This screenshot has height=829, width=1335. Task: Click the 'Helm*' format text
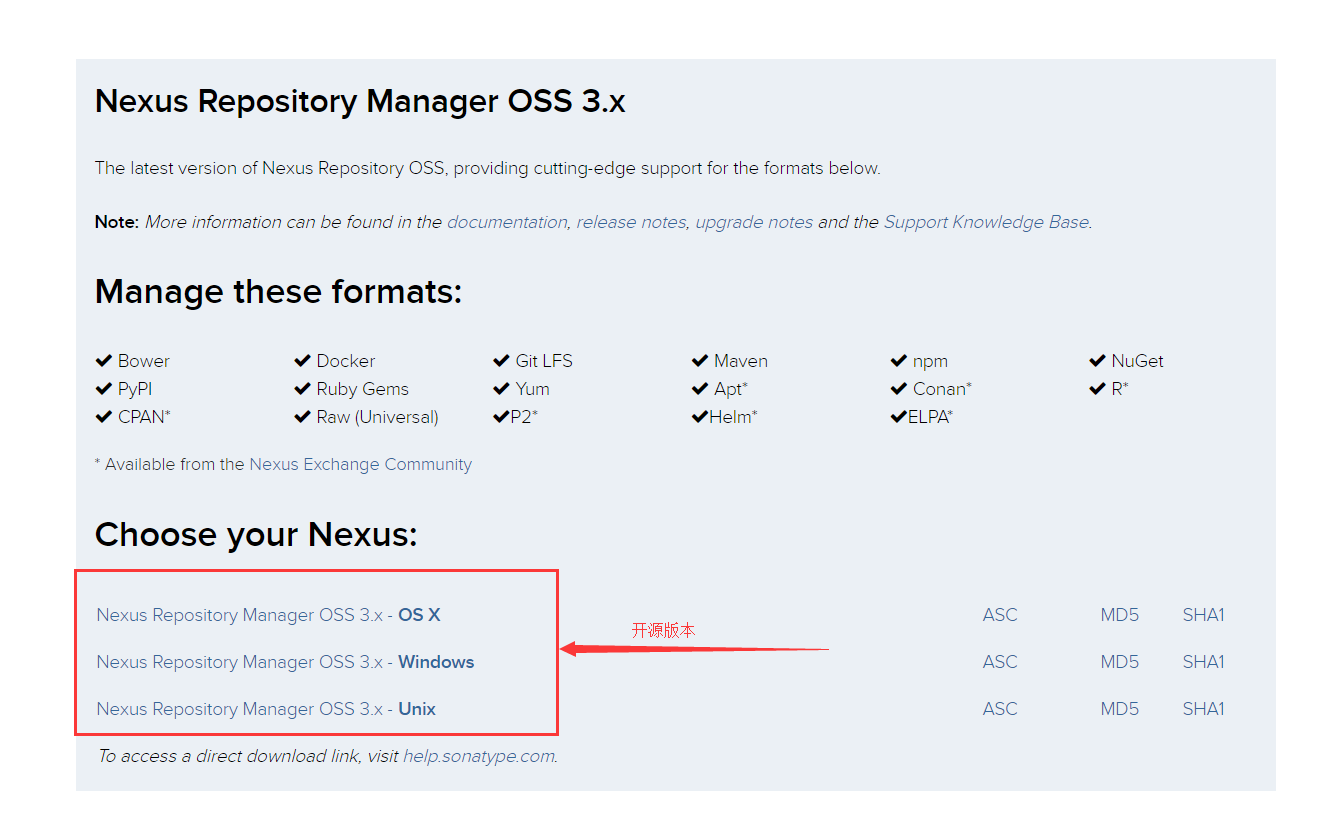[733, 417]
